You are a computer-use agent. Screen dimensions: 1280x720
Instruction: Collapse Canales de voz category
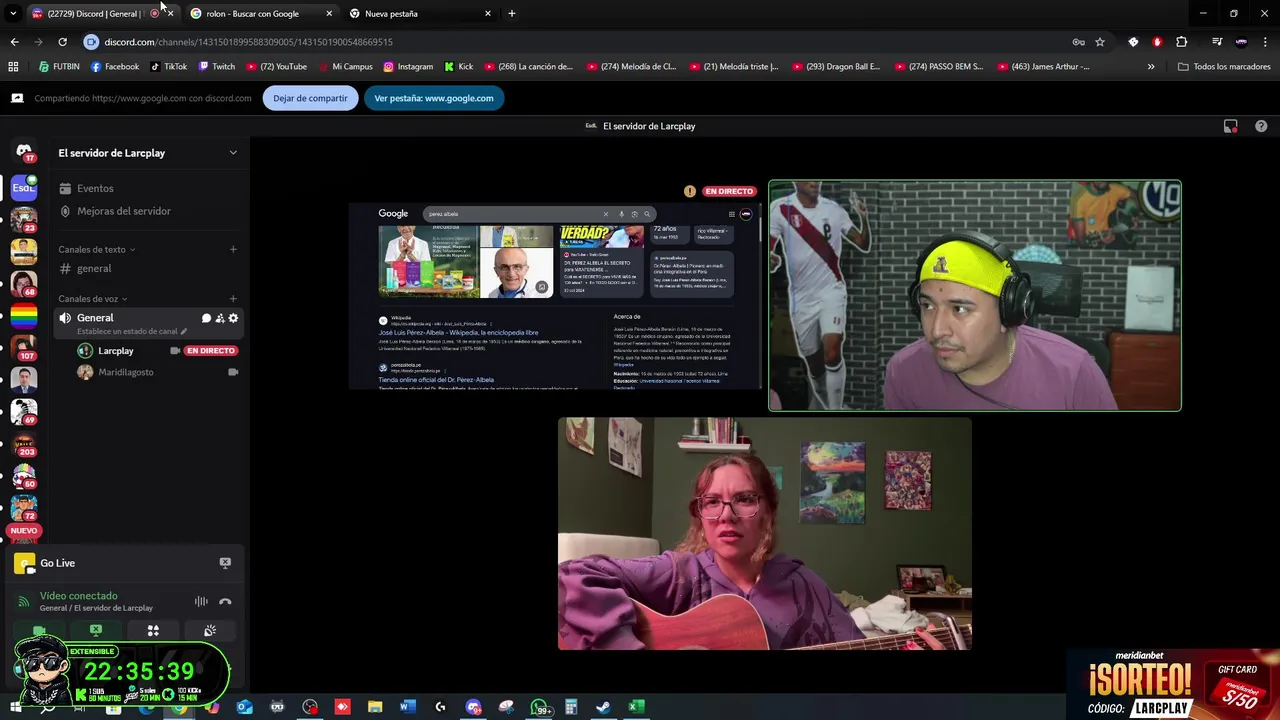tap(93, 298)
